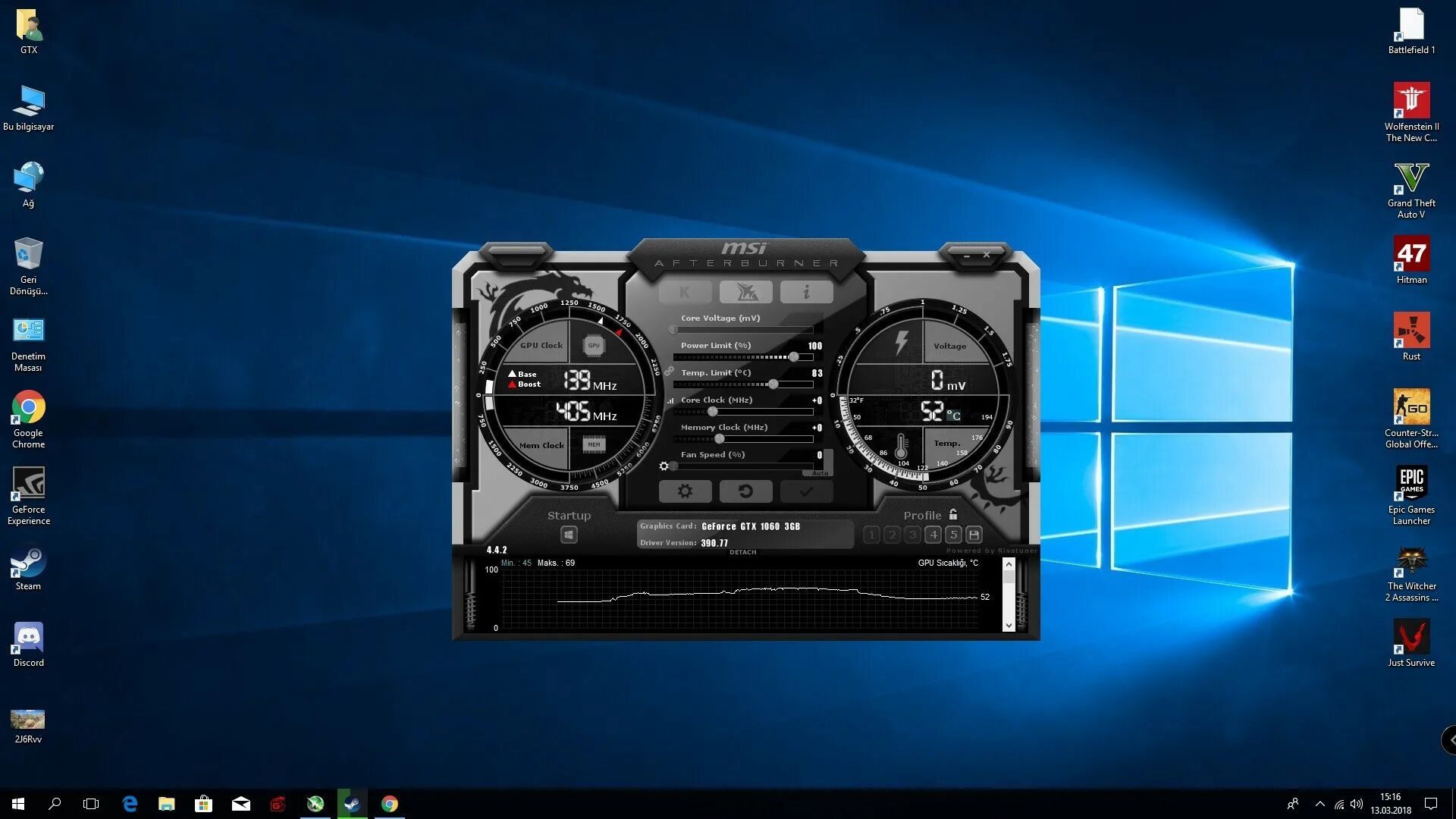The width and height of the screenshot is (1456, 819).
Task: Click the fan speed gear icon
Action: click(x=664, y=466)
